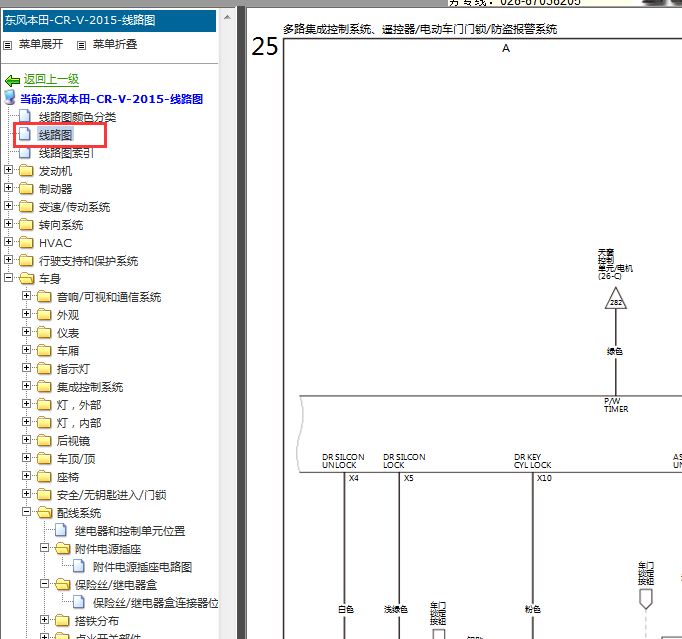
Task: Click the 附件电源插座电路图 page icon
Action: (x=79, y=566)
